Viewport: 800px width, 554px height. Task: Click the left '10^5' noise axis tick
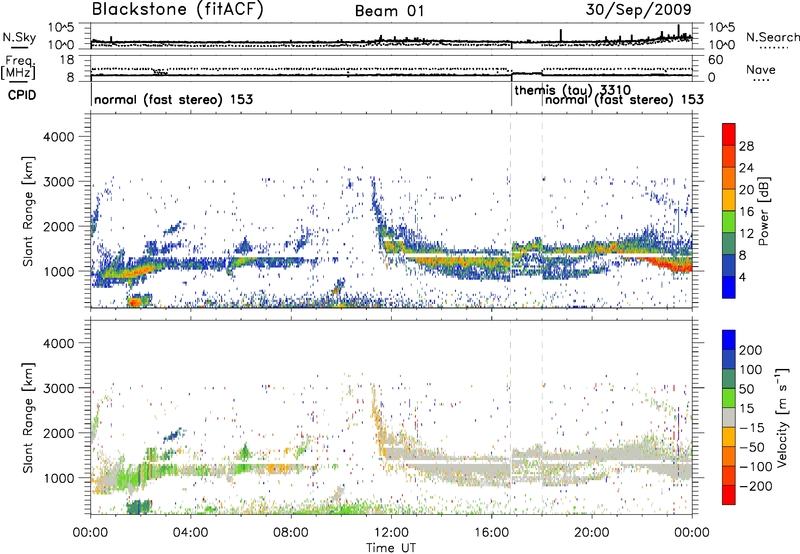click(61, 27)
